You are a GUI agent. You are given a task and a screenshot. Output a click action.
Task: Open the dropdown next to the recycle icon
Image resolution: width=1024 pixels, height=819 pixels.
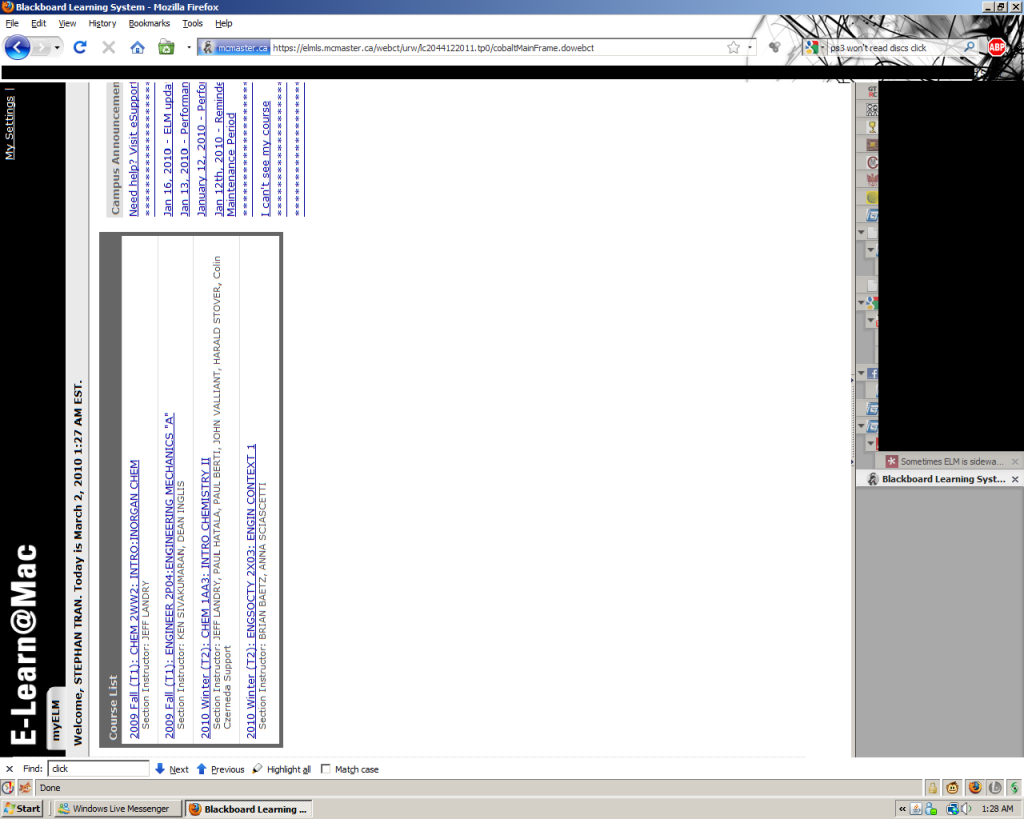[x=189, y=48]
